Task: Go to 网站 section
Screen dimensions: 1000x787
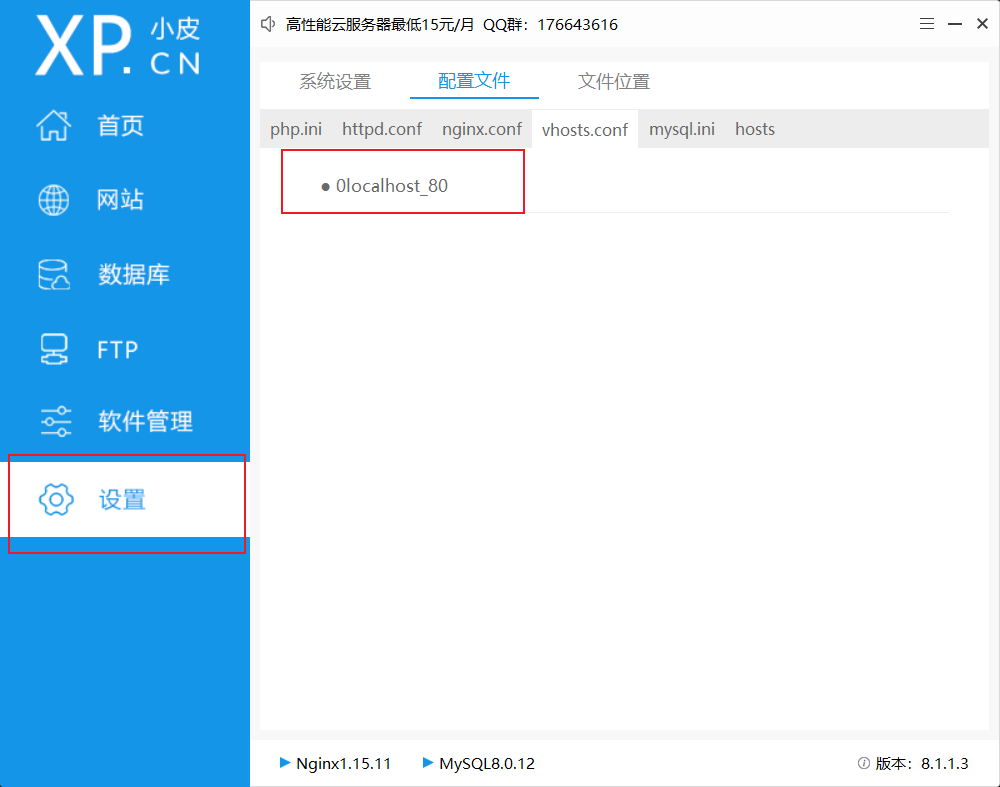Action: coord(121,200)
